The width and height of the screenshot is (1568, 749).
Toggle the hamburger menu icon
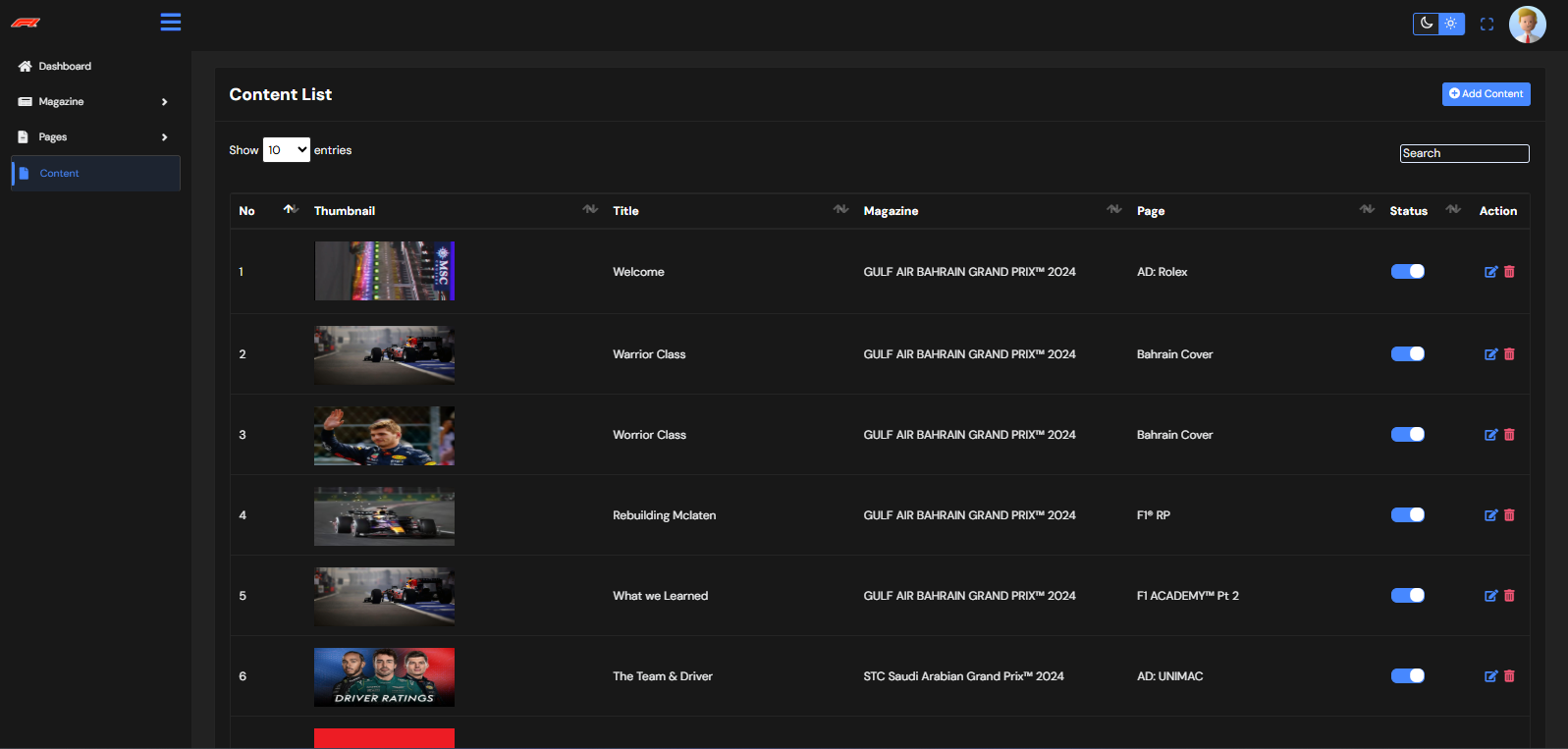tap(171, 22)
